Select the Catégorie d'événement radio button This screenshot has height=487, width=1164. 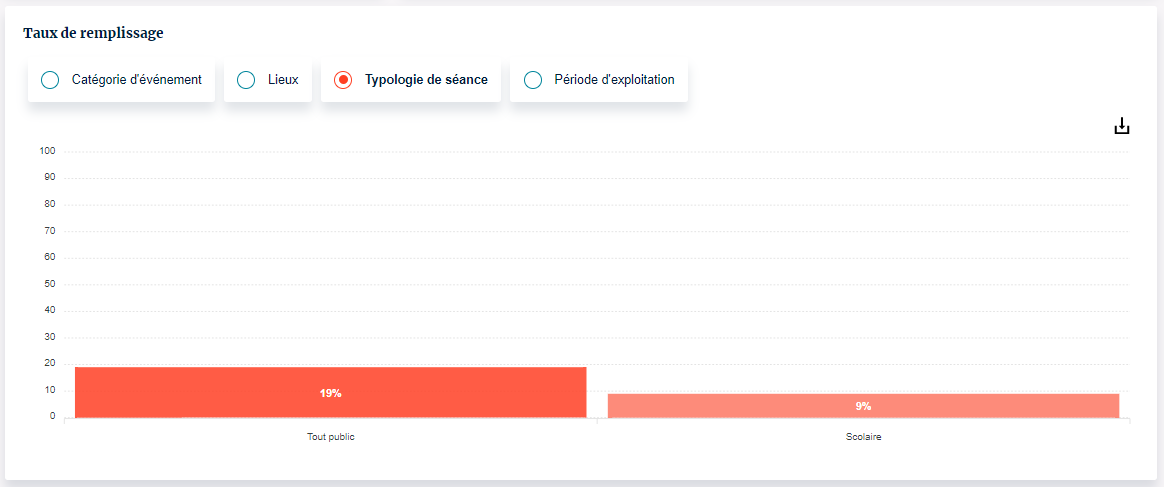pos(50,80)
